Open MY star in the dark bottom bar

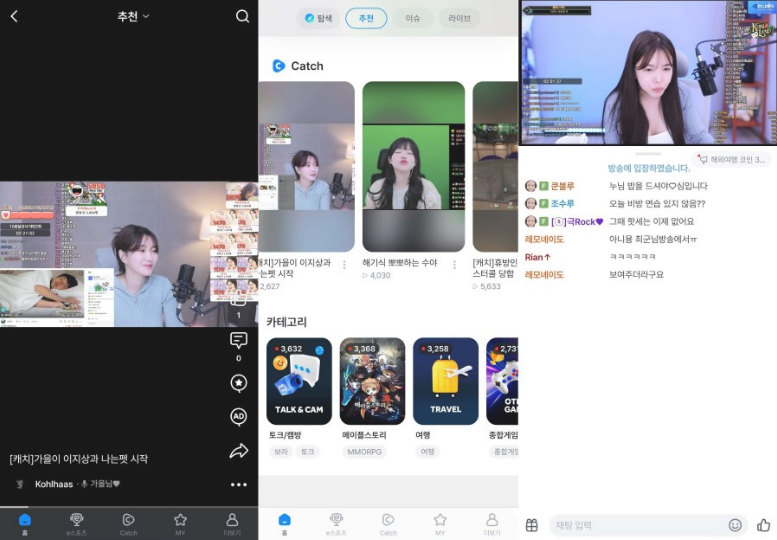pos(180,524)
